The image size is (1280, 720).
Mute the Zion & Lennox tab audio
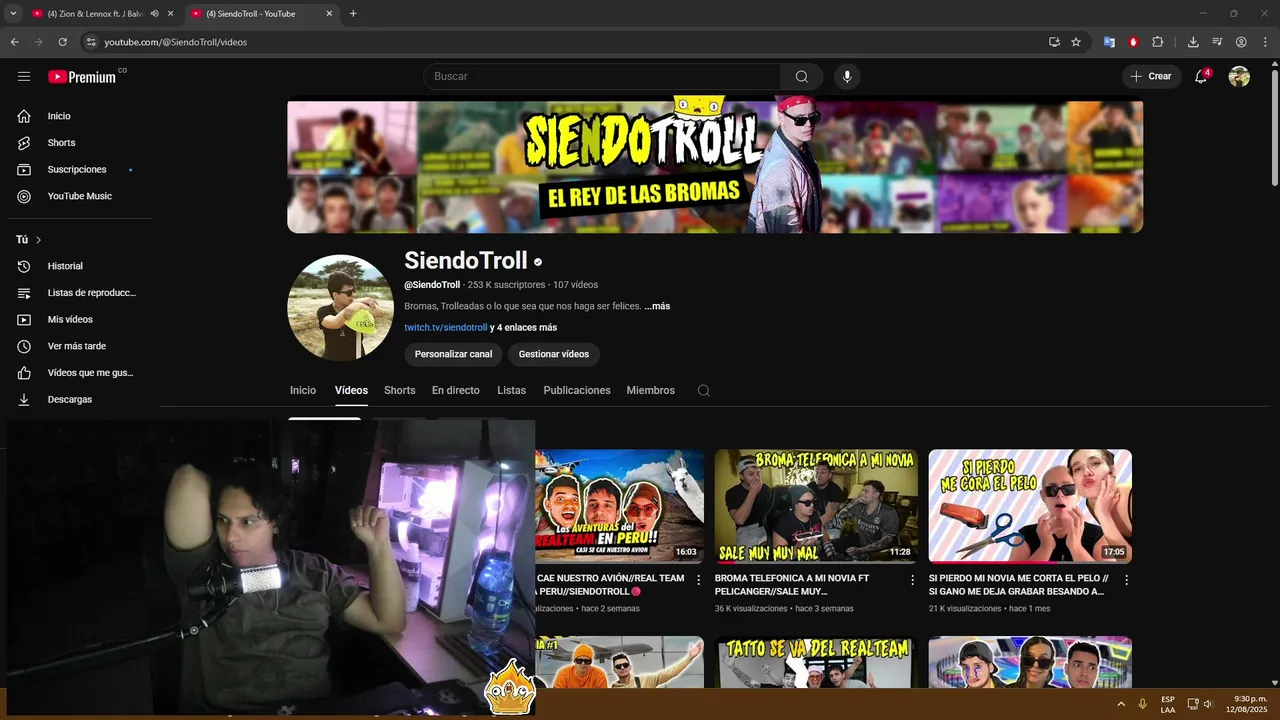(154, 14)
